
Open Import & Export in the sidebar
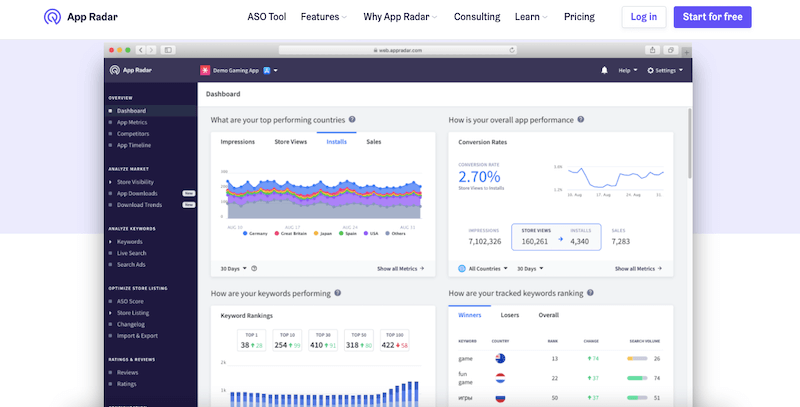tap(137, 336)
